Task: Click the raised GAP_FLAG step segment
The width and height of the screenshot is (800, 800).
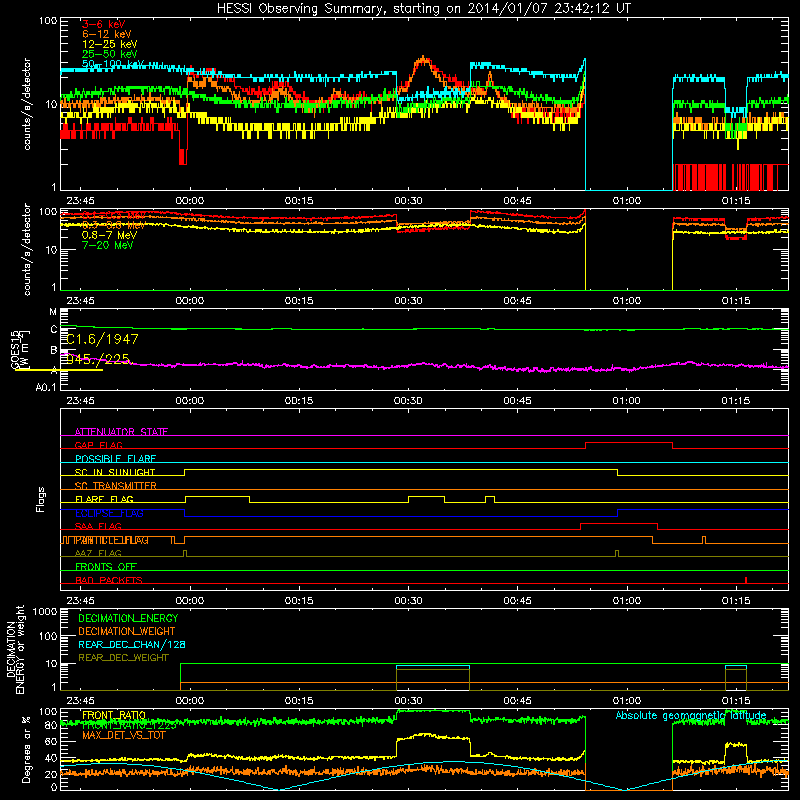Action: pyautogui.click(x=629, y=443)
